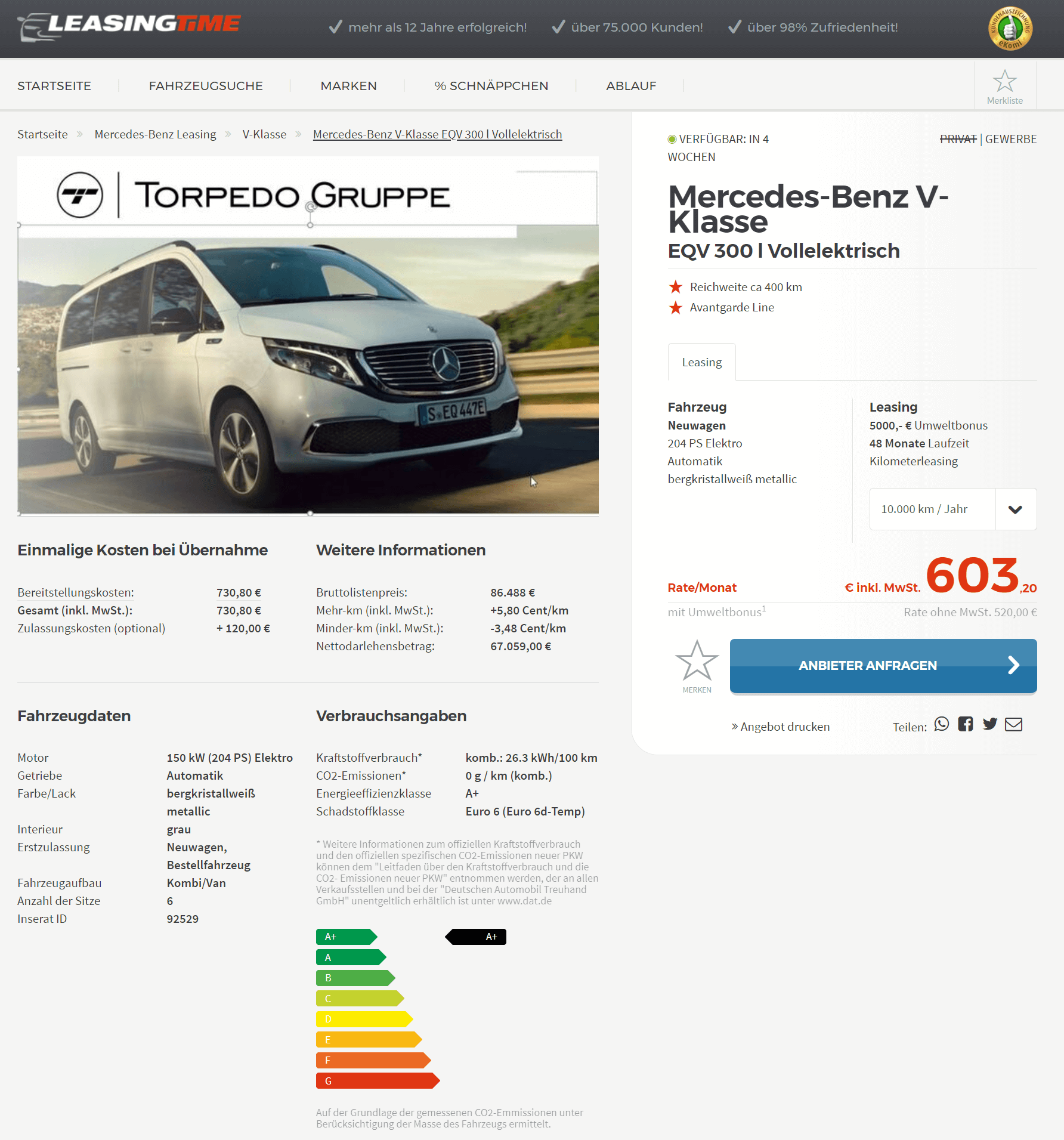
Task: Click 'mit Umweltbonus' footnote text
Action: pyautogui.click(x=716, y=612)
